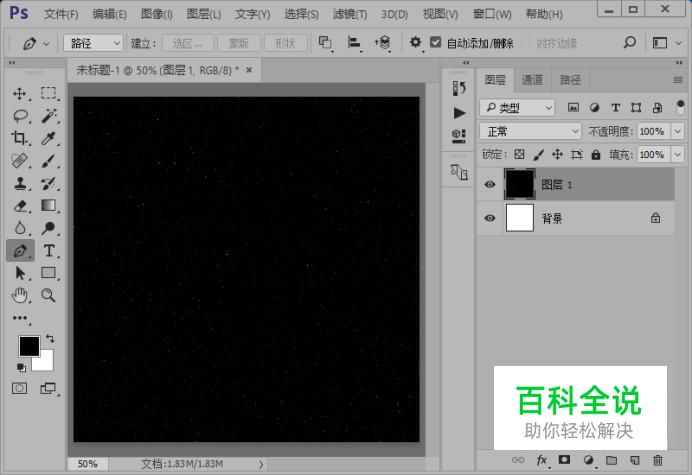The height and width of the screenshot is (475, 692).
Task: Open the Filter menu
Action: point(350,15)
